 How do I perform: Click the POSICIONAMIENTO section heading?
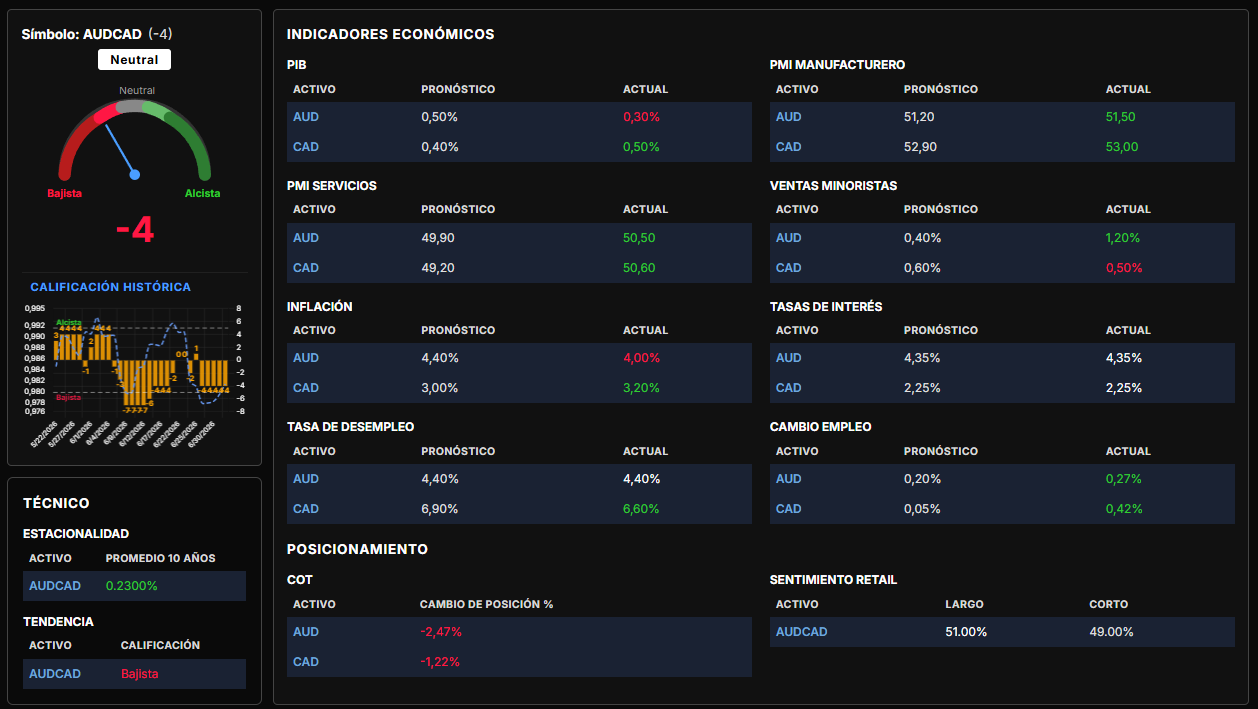coord(357,549)
